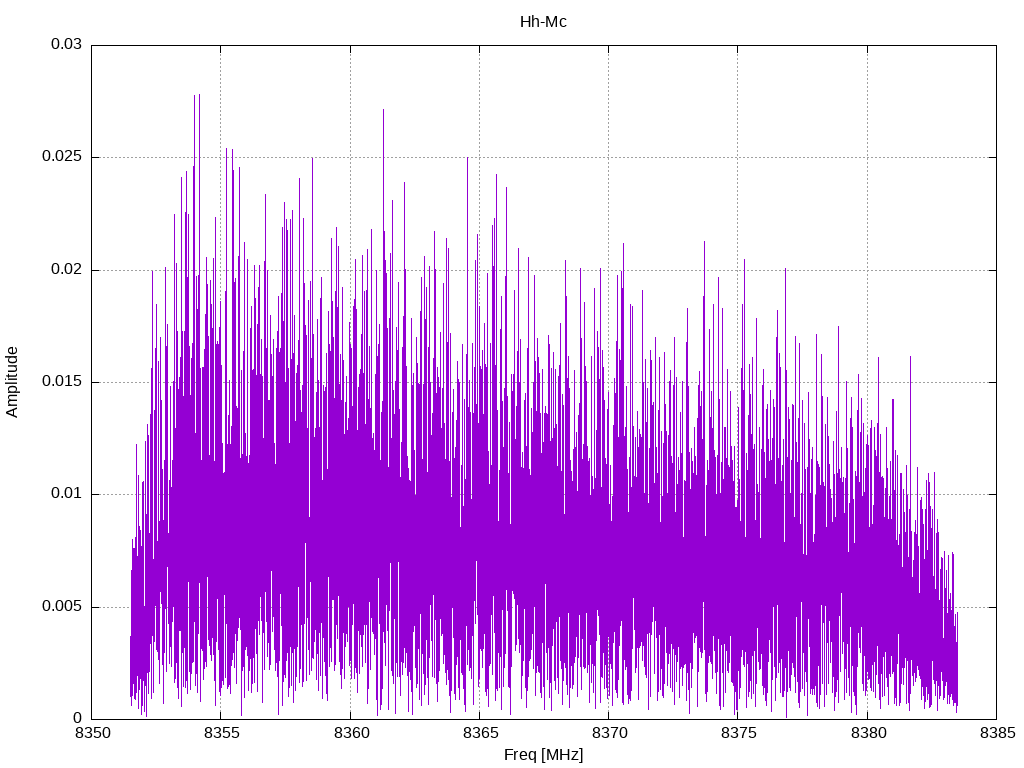Click the 0.02 y-axis tick label
The height and width of the screenshot is (768, 1024).
pyautogui.click(x=67, y=269)
